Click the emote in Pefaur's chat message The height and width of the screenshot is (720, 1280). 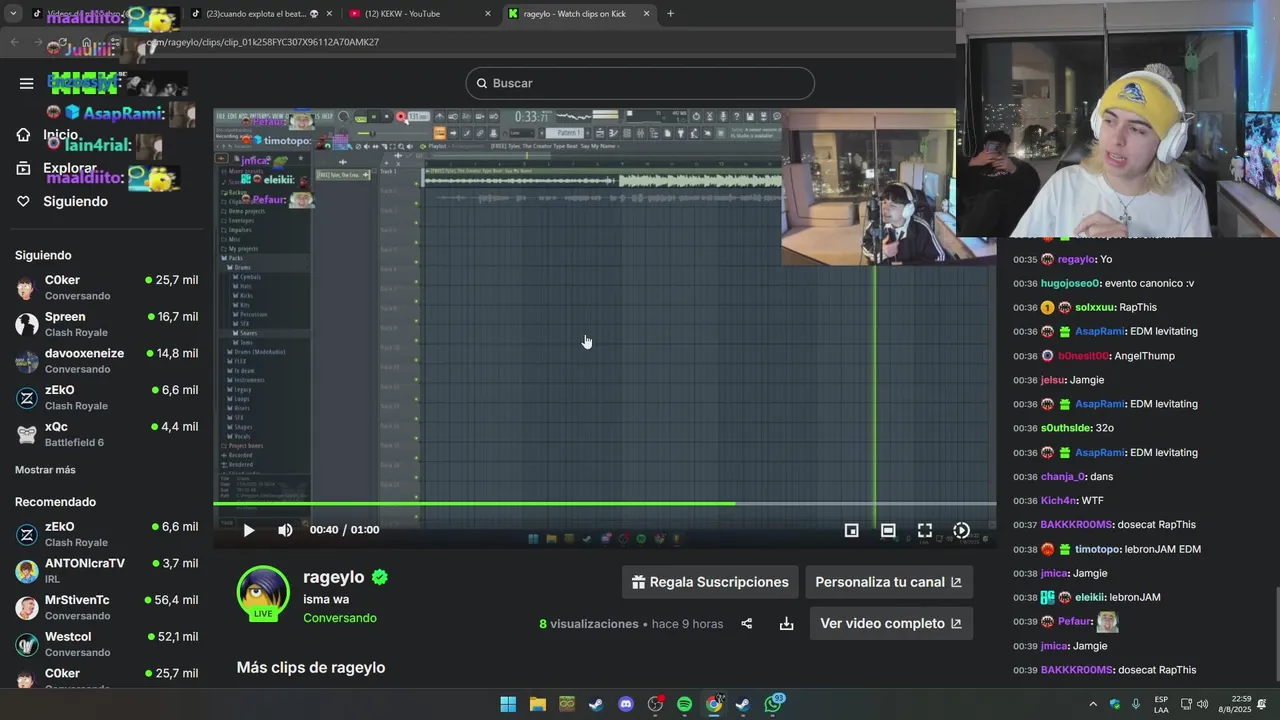tap(1107, 622)
